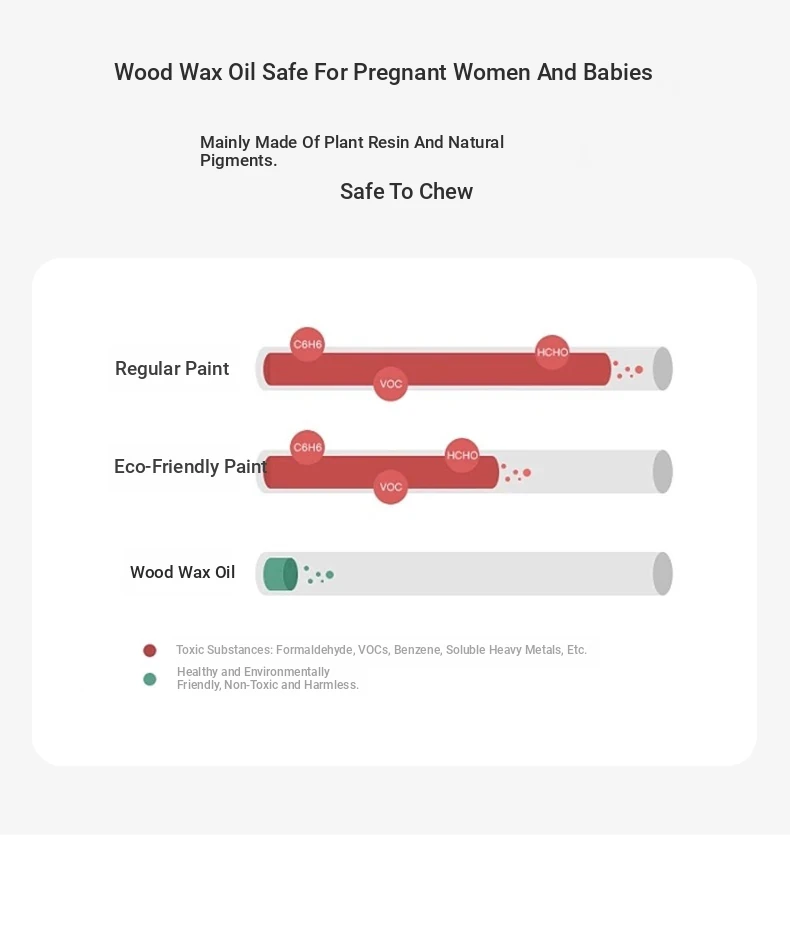Viewport: 790px width, 928px height.
Task: Click the Toxic Substances legend description
Action: click(381, 650)
